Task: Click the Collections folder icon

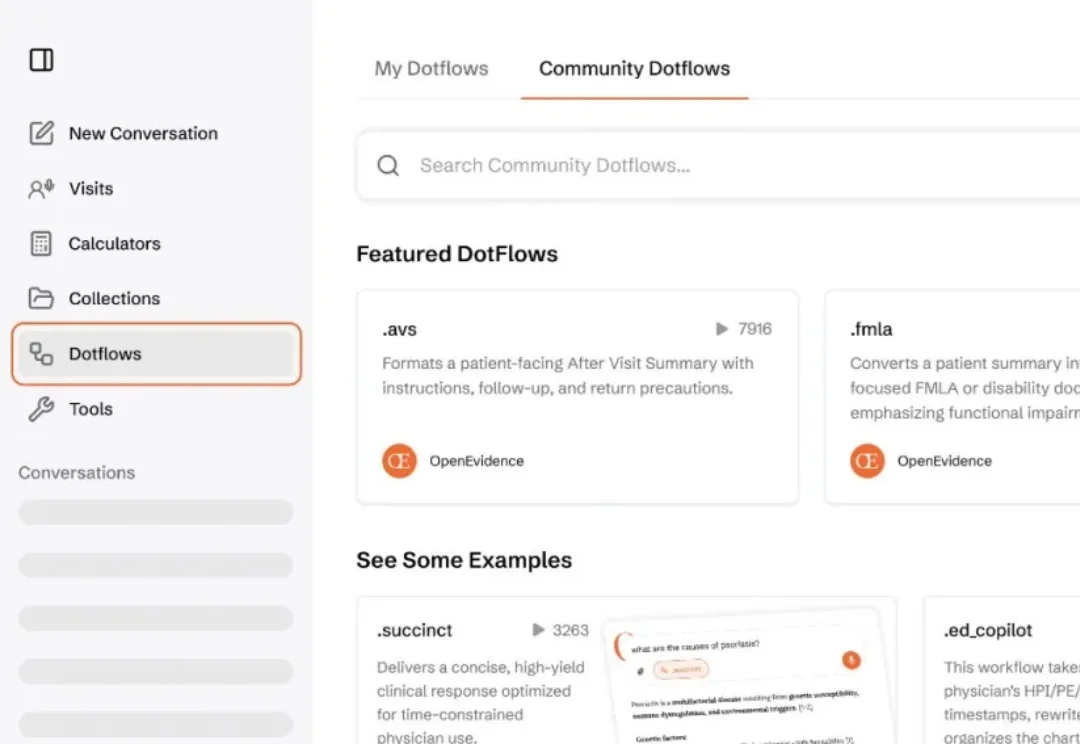Action: pyautogui.click(x=41, y=299)
